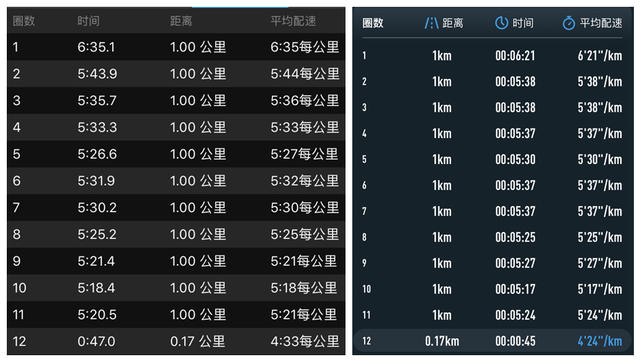The image size is (640, 362).
Task: Select lap 9 time 5:21.4 in left table
Action: click(96, 261)
